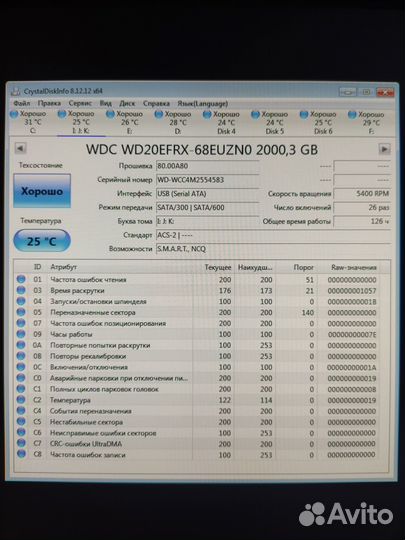Open the Диск menu

tap(127, 103)
